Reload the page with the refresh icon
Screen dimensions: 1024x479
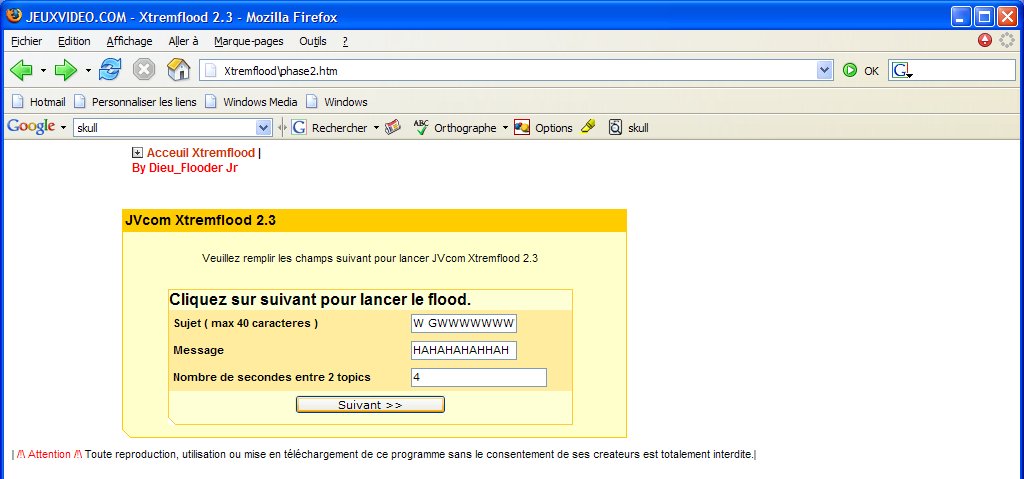pyautogui.click(x=110, y=70)
